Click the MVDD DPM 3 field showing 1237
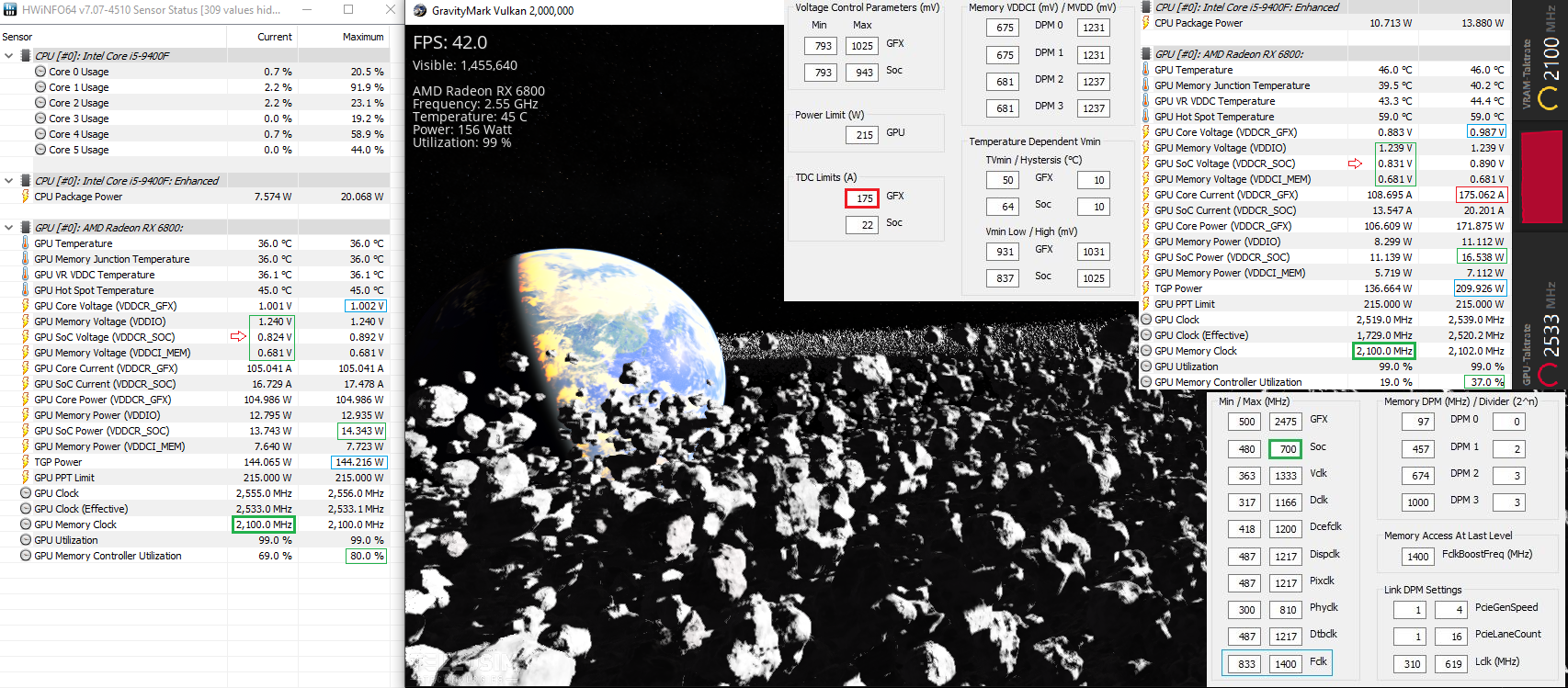 click(x=1094, y=107)
